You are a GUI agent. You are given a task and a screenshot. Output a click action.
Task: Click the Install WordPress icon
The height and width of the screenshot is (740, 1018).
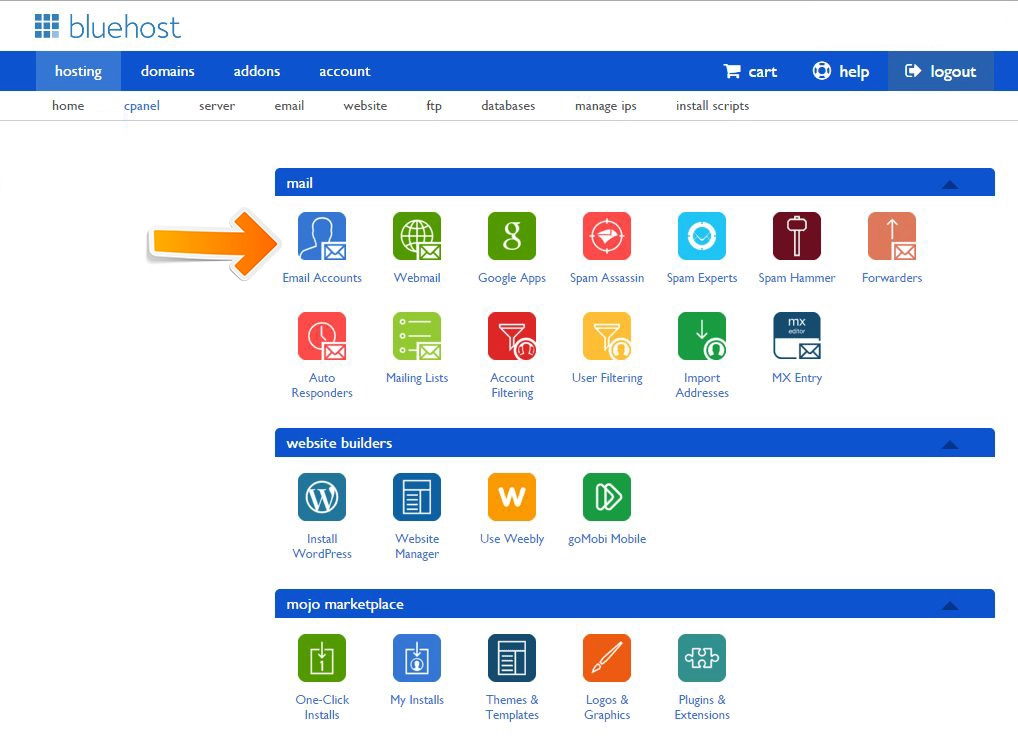click(322, 497)
